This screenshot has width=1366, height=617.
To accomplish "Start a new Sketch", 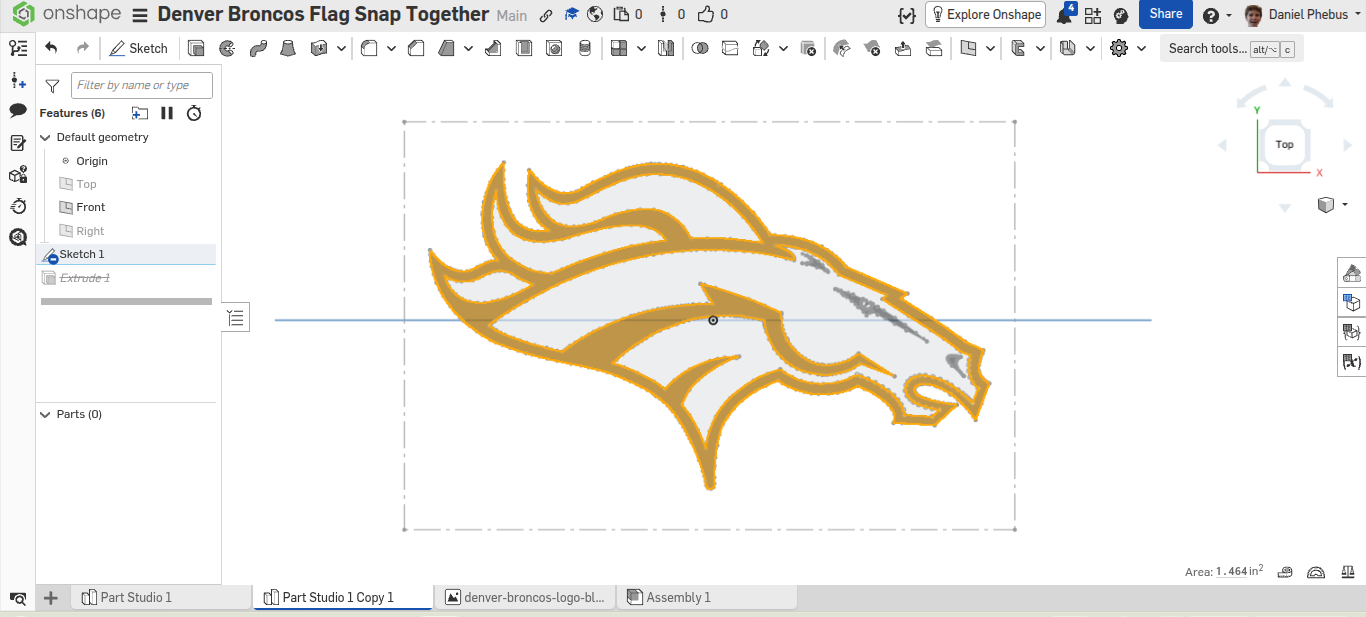I will pos(139,48).
